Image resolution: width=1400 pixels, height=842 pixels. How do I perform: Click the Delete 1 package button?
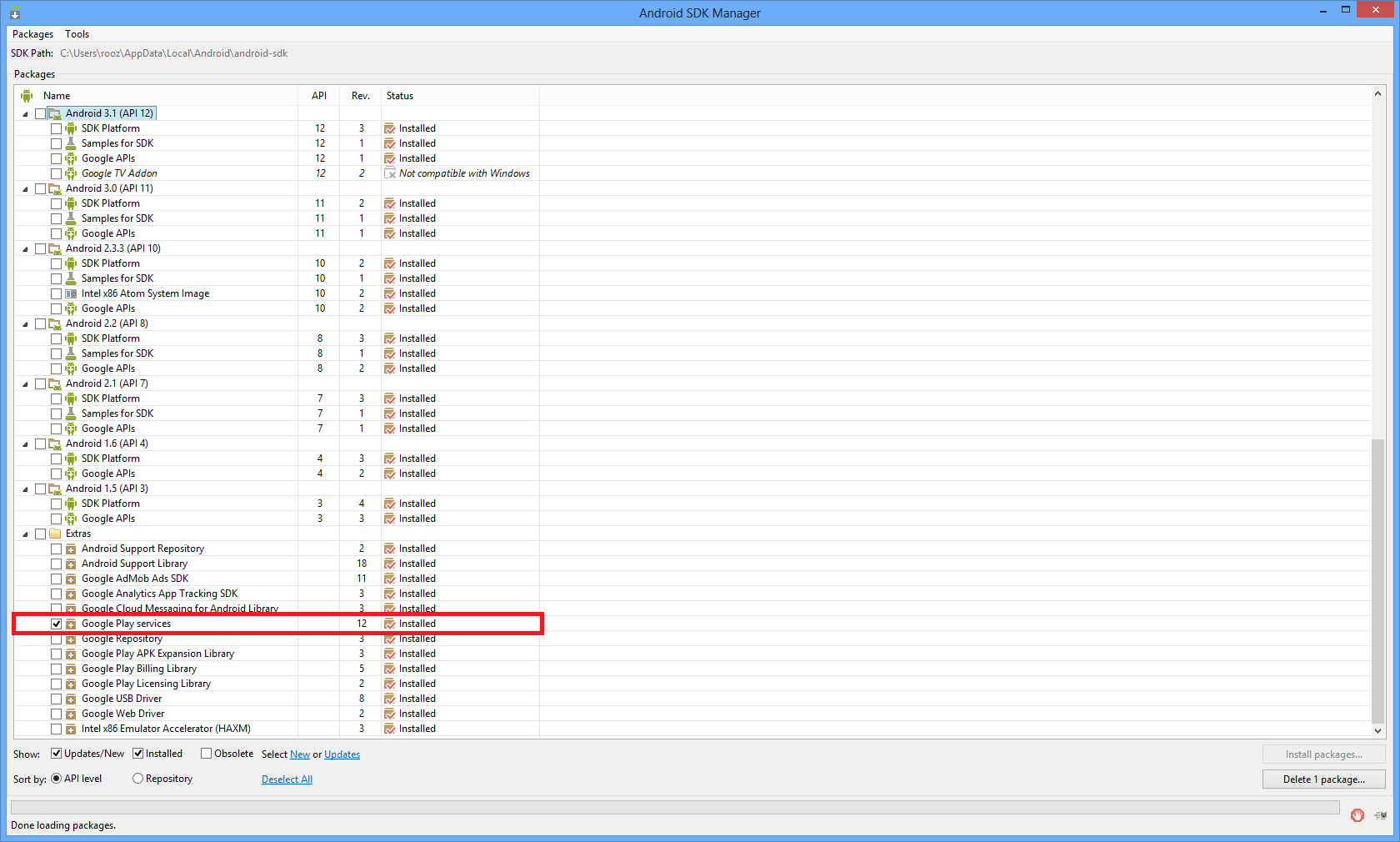point(1323,779)
